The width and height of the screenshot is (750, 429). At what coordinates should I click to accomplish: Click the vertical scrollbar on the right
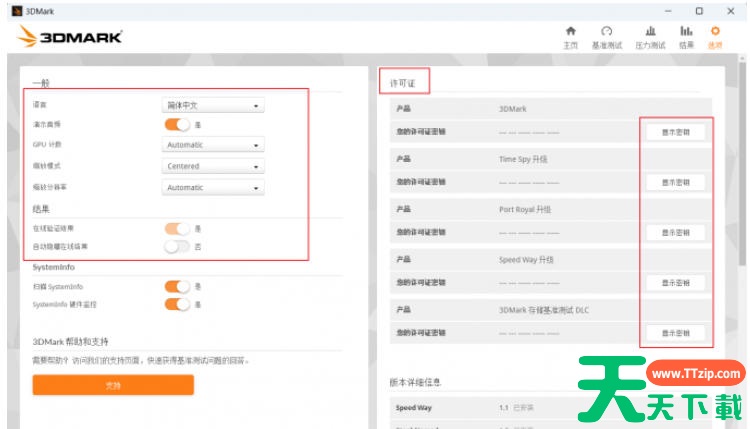(742, 163)
